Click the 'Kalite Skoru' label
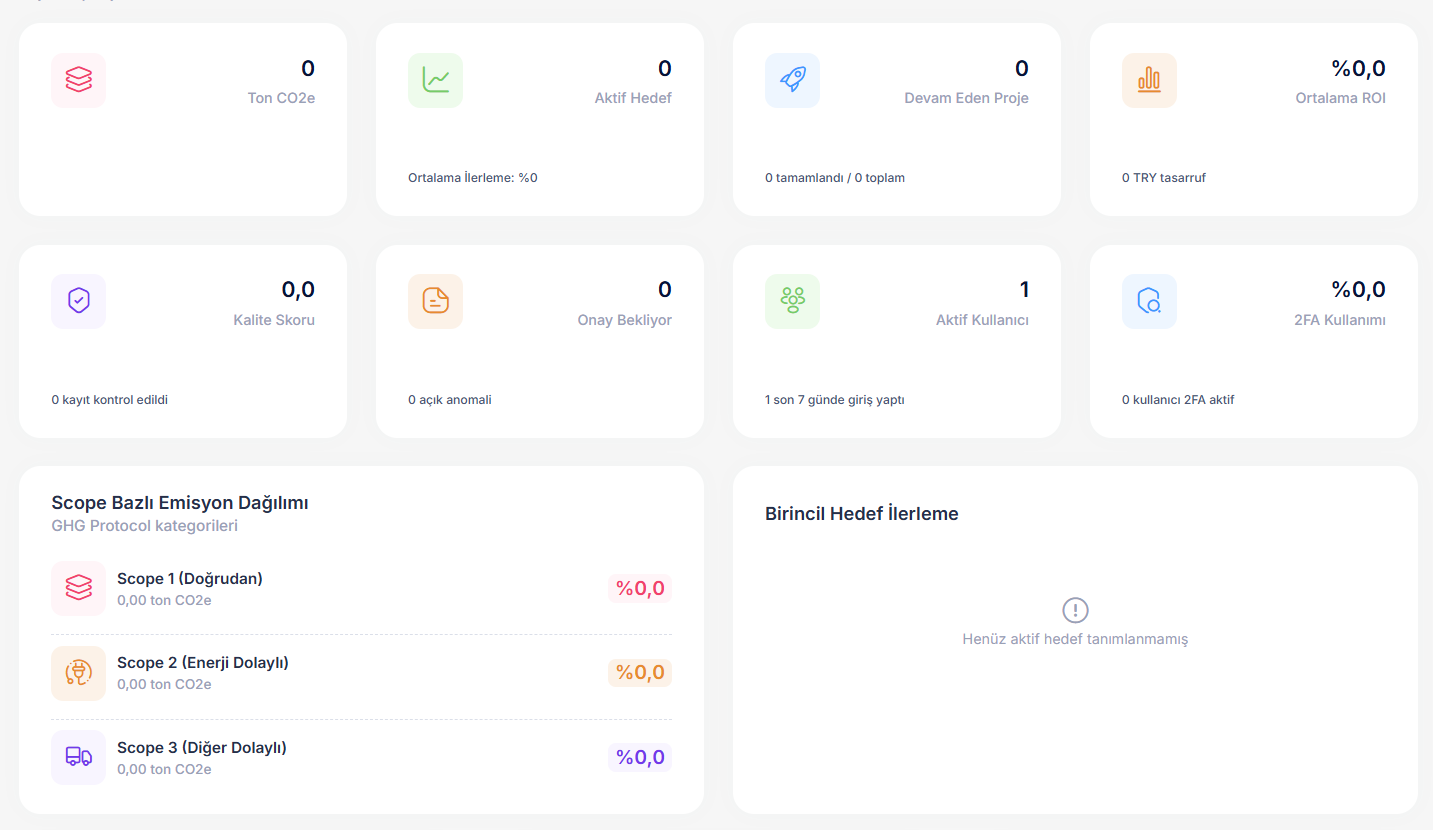This screenshot has width=1433, height=830. (x=274, y=320)
